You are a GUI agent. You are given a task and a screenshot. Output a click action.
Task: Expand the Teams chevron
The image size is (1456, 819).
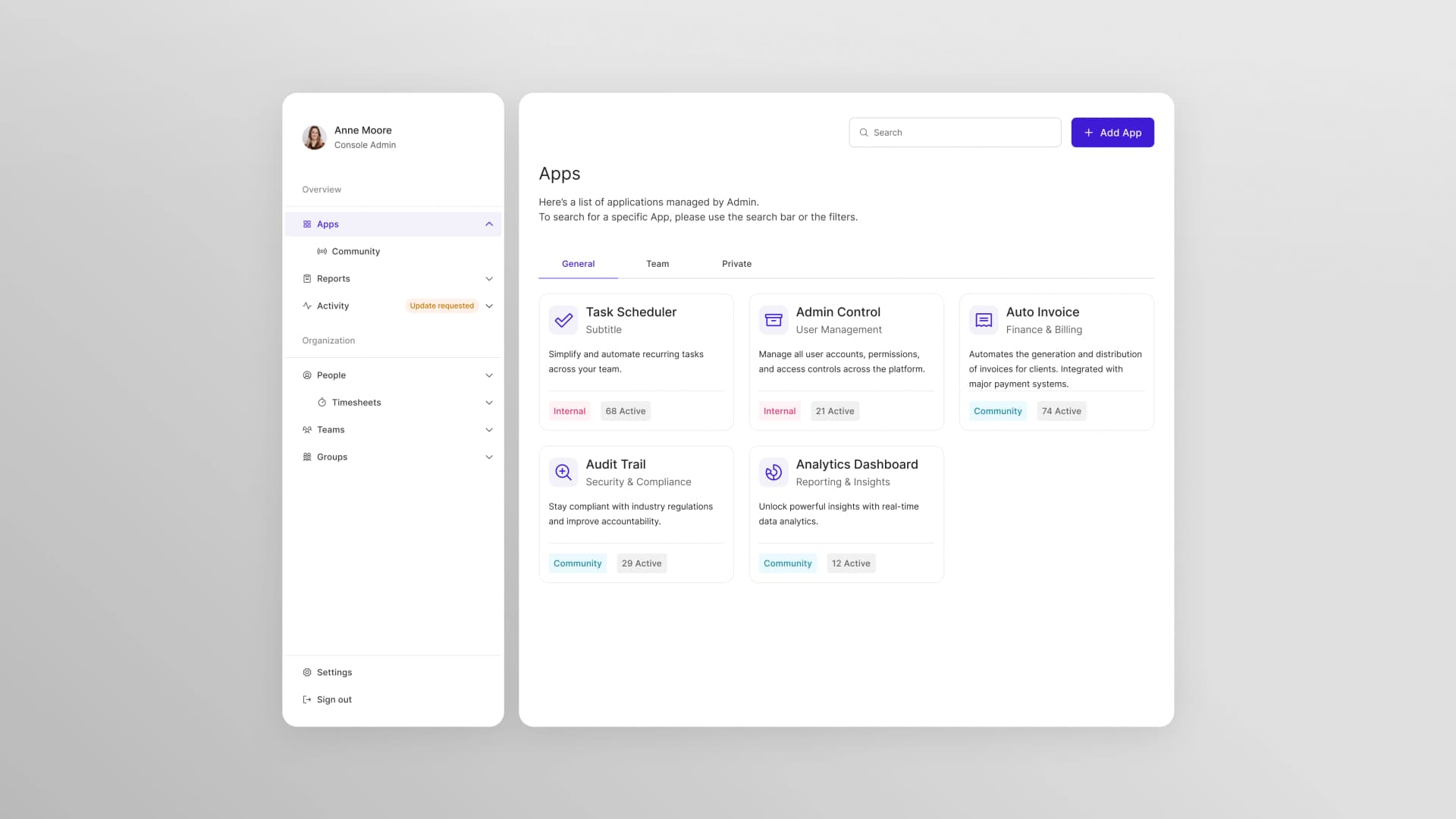point(489,430)
